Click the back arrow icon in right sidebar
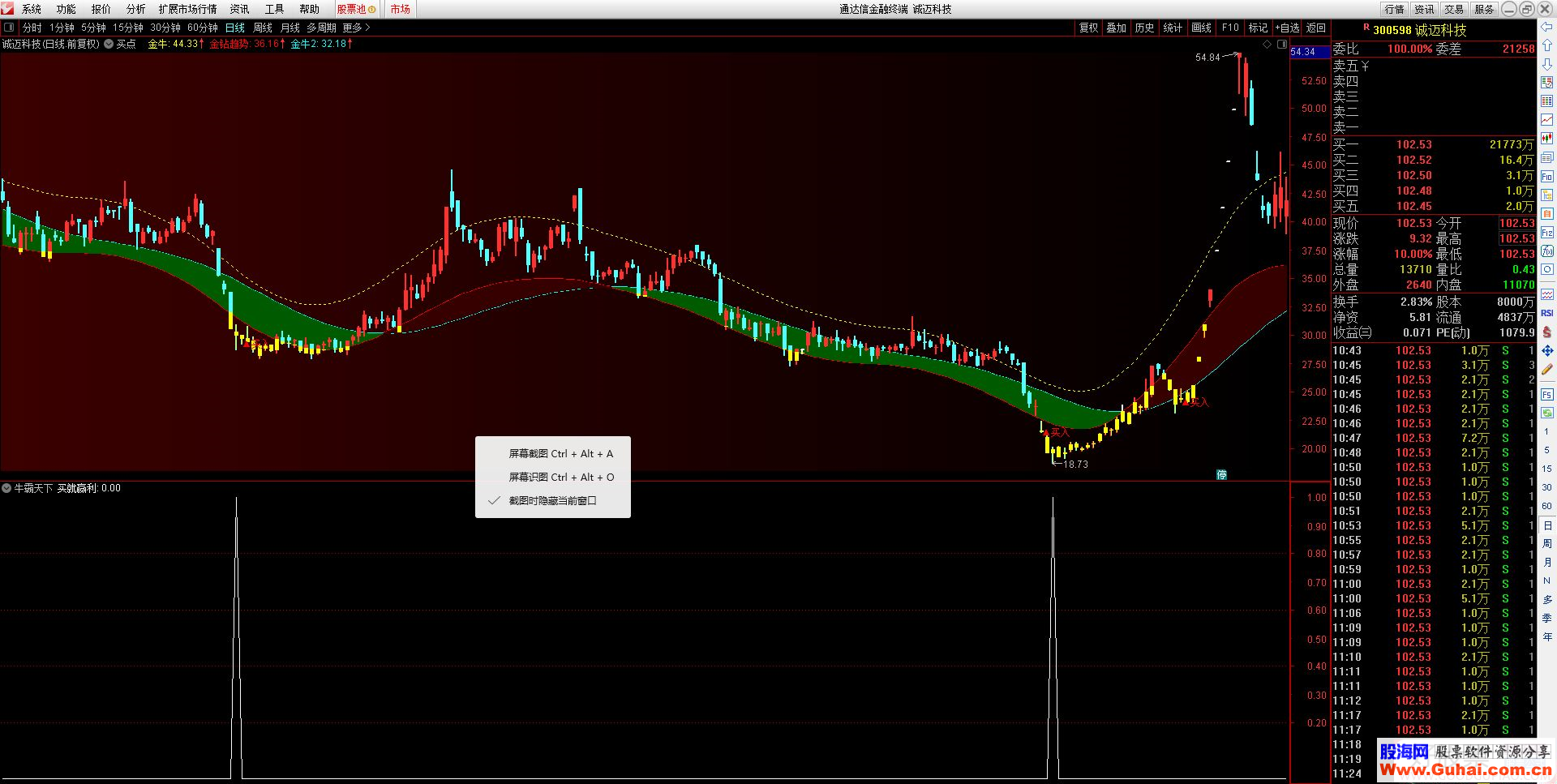This screenshot has height=784, width=1557. (1547, 28)
